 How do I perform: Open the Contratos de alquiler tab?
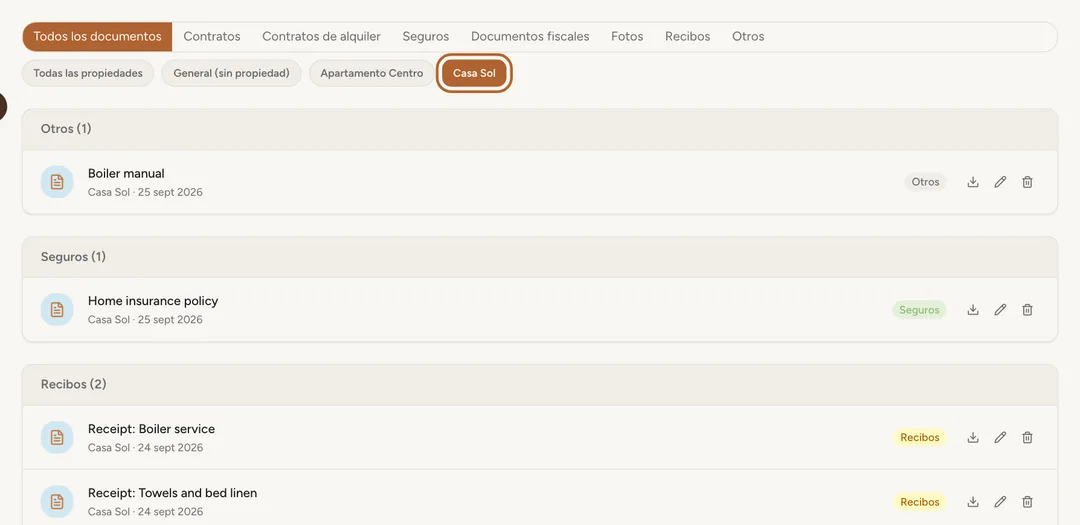[x=322, y=37]
